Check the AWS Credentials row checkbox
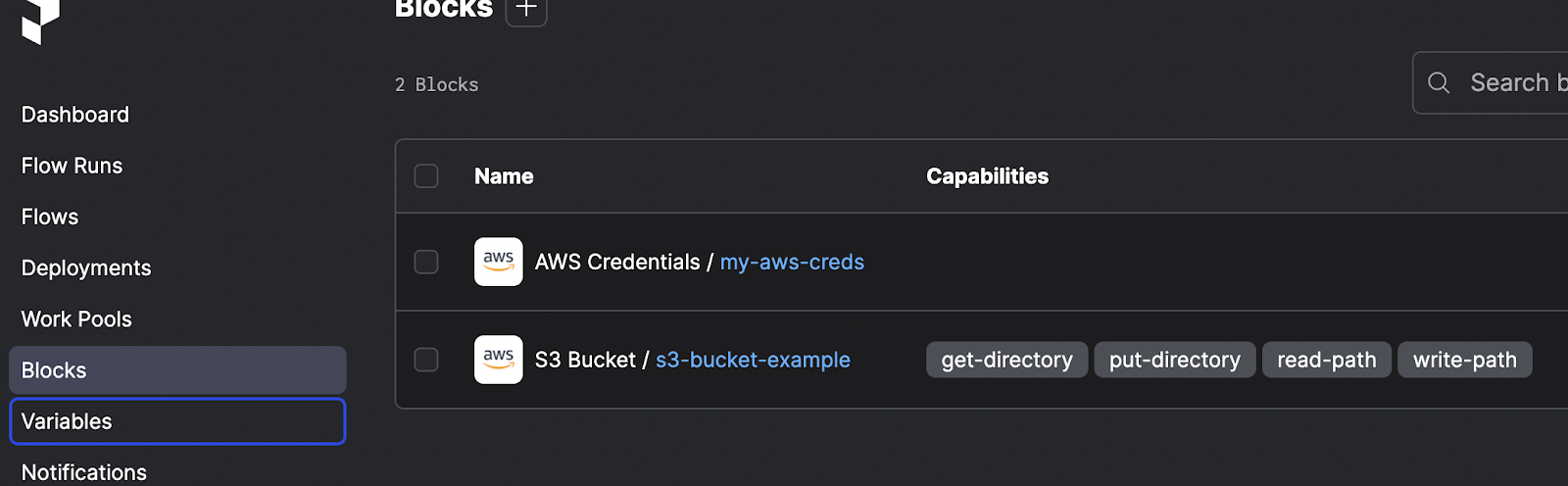Screen dimensions: 1568x486 tap(426, 262)
